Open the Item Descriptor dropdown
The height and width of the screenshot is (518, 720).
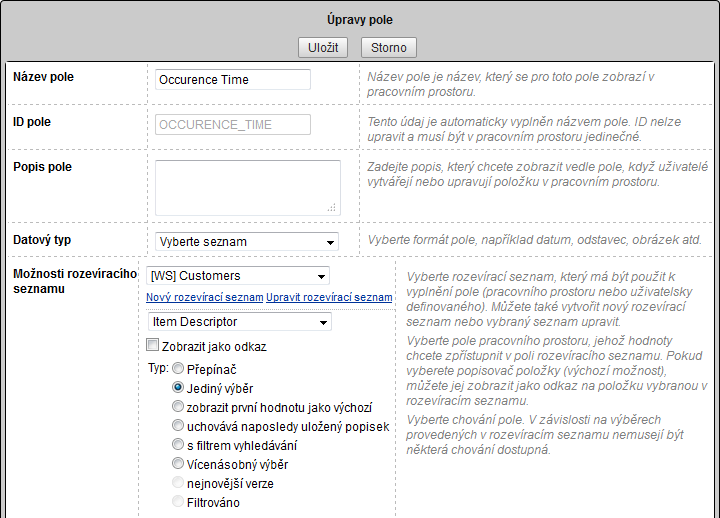[238, 322]
